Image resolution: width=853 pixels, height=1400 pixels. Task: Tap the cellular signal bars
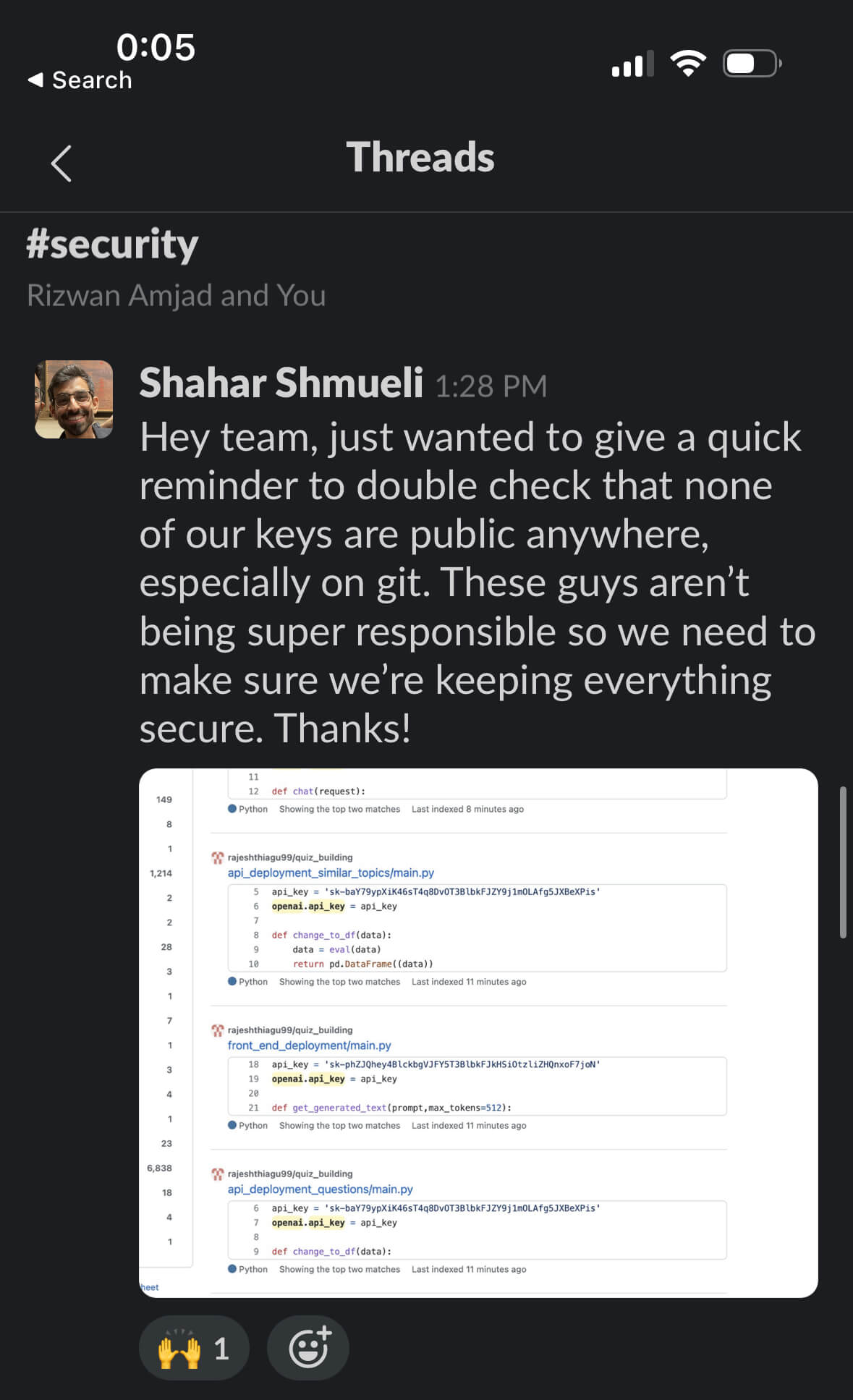pos(632,64)
